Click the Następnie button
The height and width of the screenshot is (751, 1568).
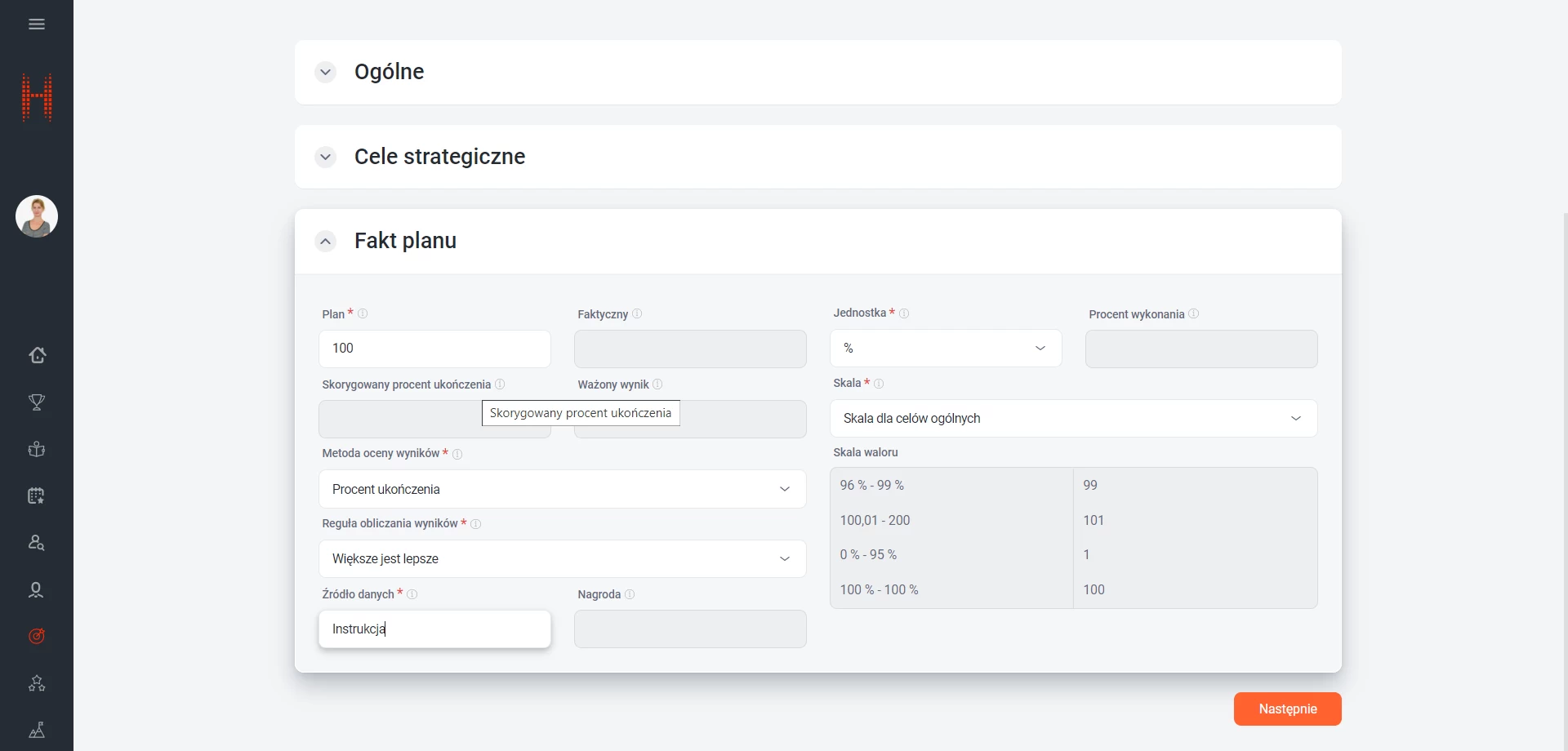pos(1287,709)
